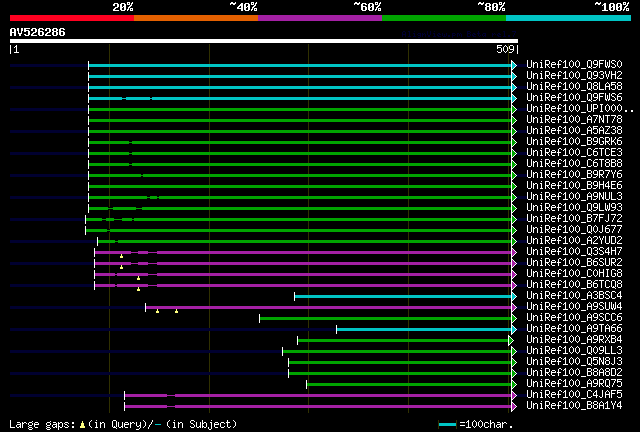Click the UniRef100_Q9LW93 text
The image size is (640, 432).
pos(574,208)
